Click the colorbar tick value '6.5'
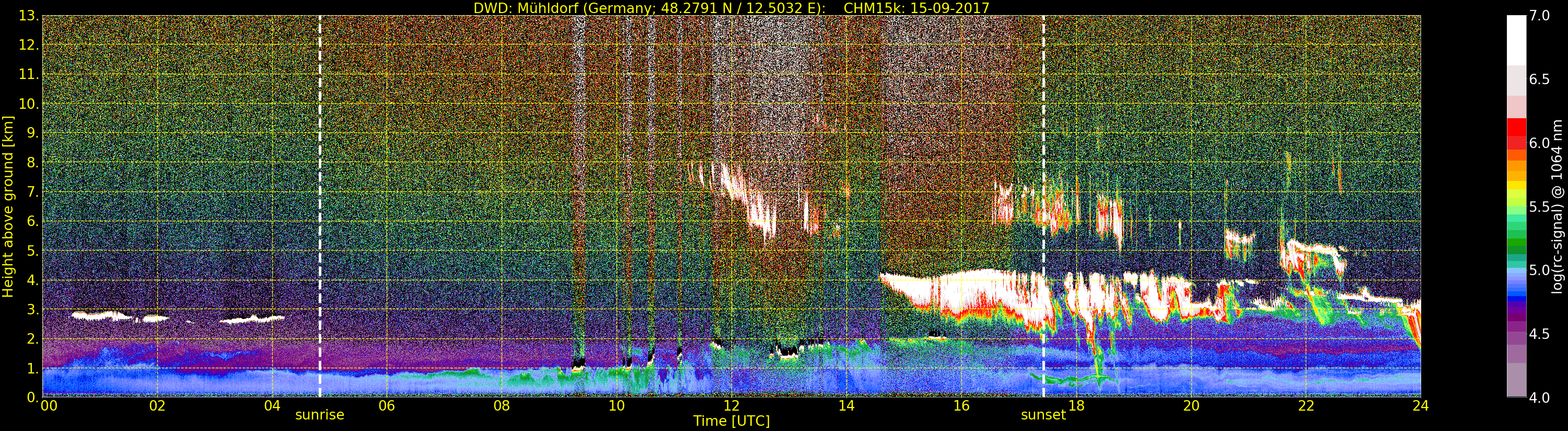The width and height of the screenshot is (1568, 431). coord(1539,80)
